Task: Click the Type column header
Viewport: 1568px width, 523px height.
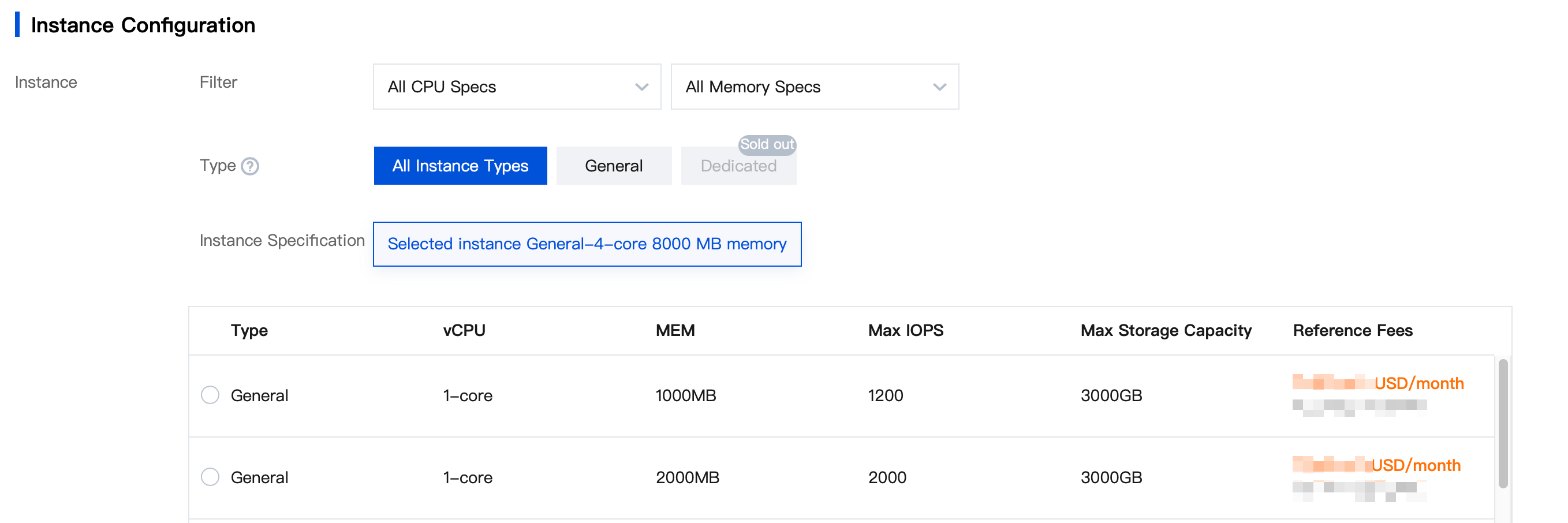Action: [249, 331]
